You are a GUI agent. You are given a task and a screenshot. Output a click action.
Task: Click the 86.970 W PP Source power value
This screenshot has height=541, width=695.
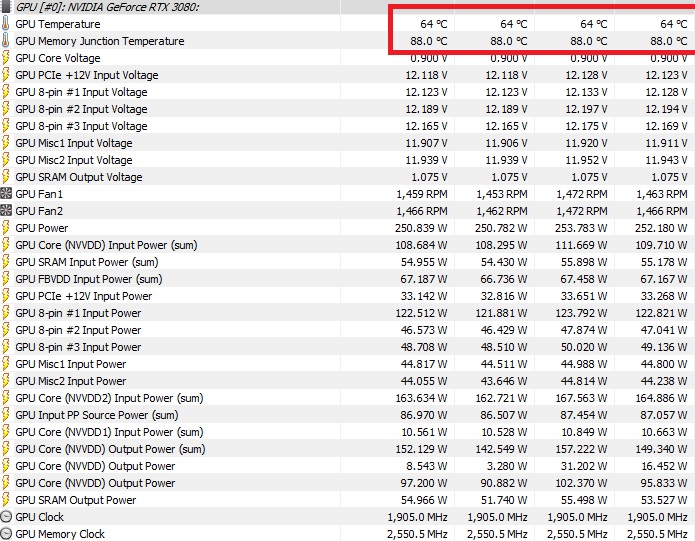(x=424, y=415)
